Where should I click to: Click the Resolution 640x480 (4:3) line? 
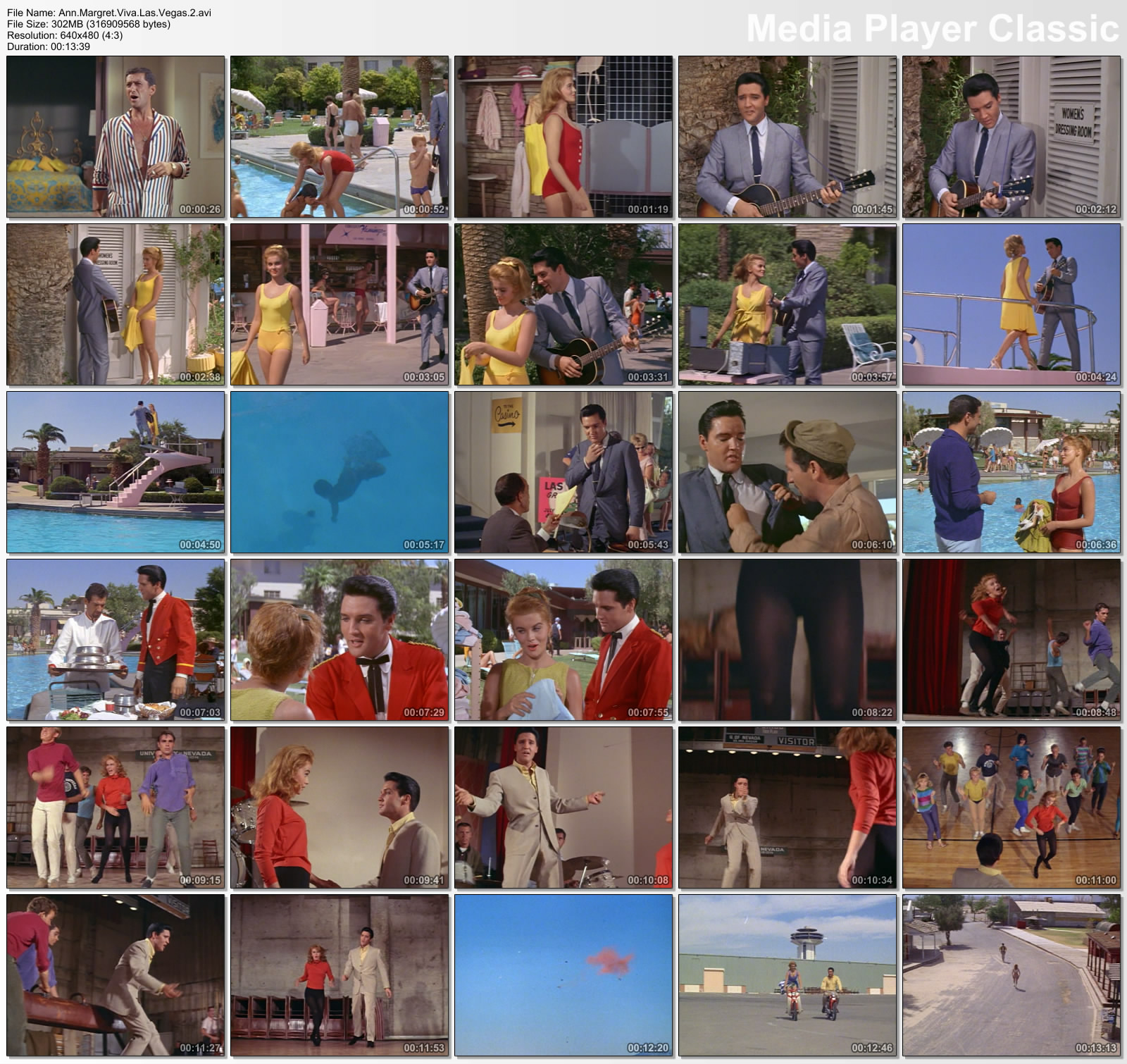pyautogui.click(x=65, y=35)
